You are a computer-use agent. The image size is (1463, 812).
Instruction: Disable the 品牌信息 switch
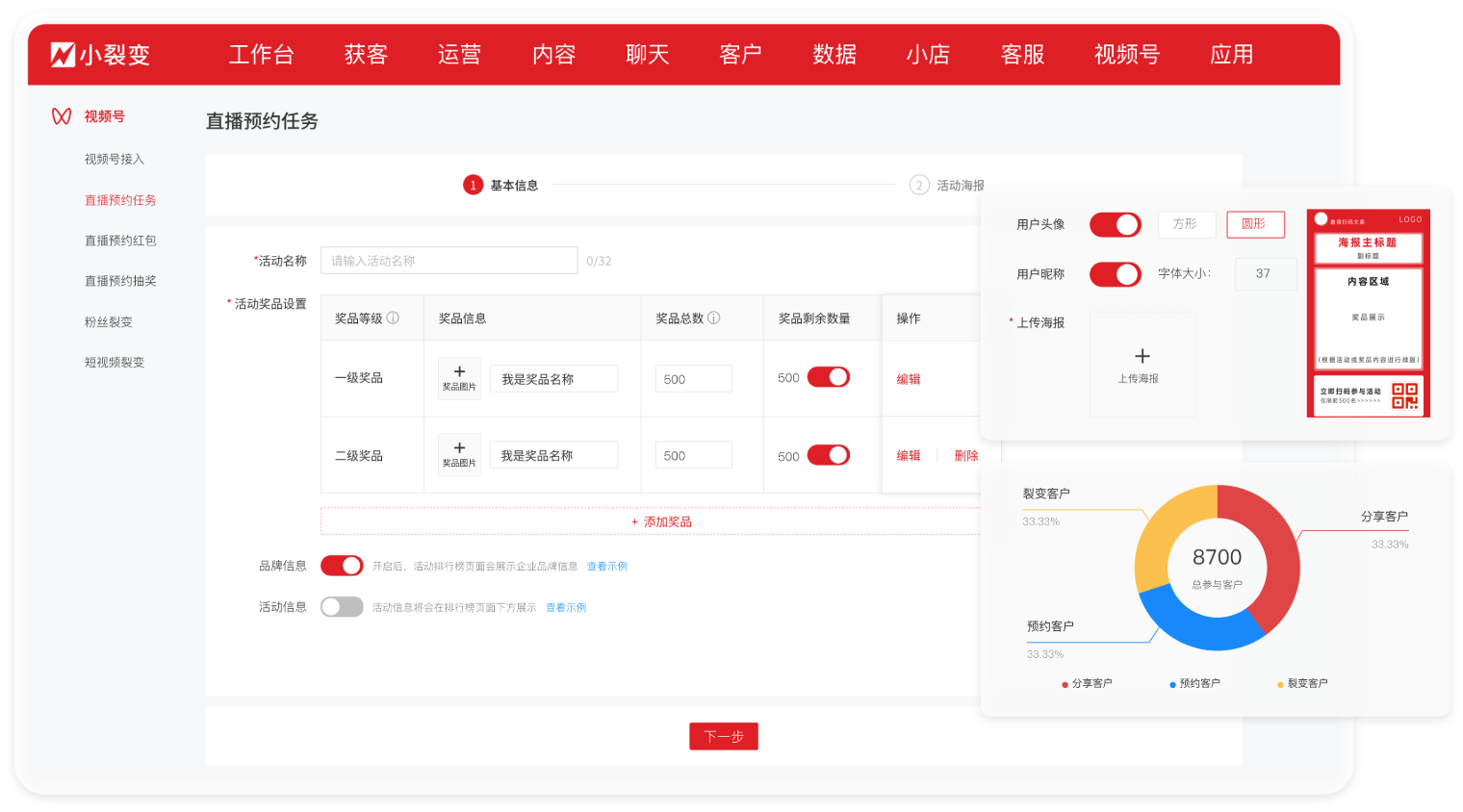pos(342,566)
